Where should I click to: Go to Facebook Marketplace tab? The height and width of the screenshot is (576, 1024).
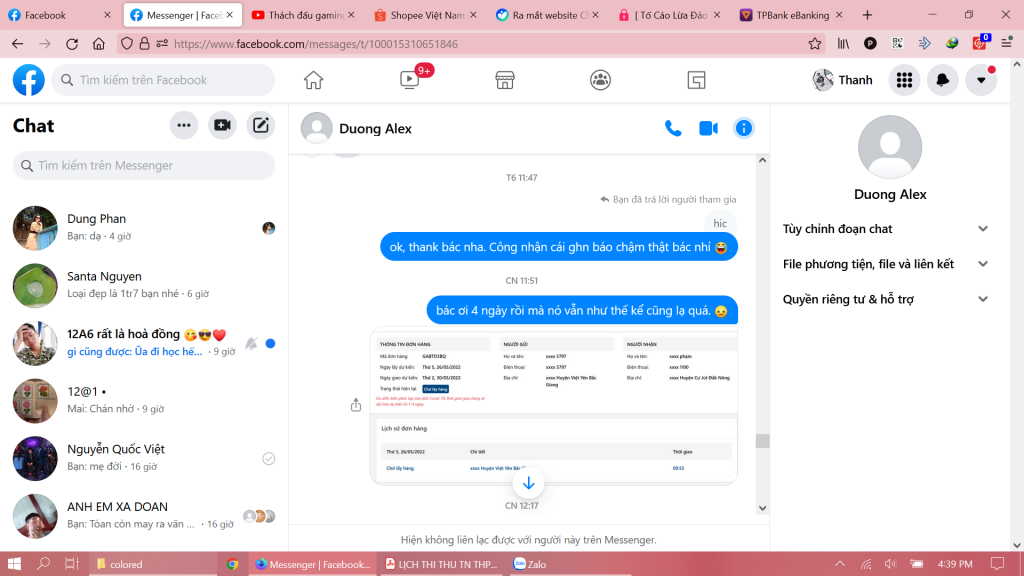505,80
